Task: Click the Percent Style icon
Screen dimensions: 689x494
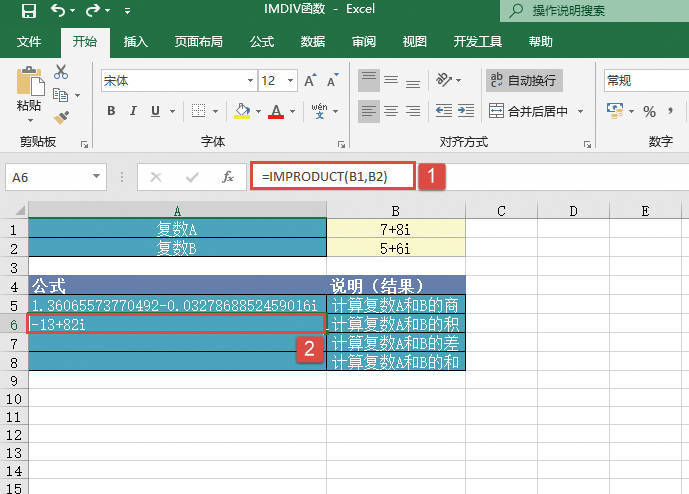Action: click(x=649, y=111)
